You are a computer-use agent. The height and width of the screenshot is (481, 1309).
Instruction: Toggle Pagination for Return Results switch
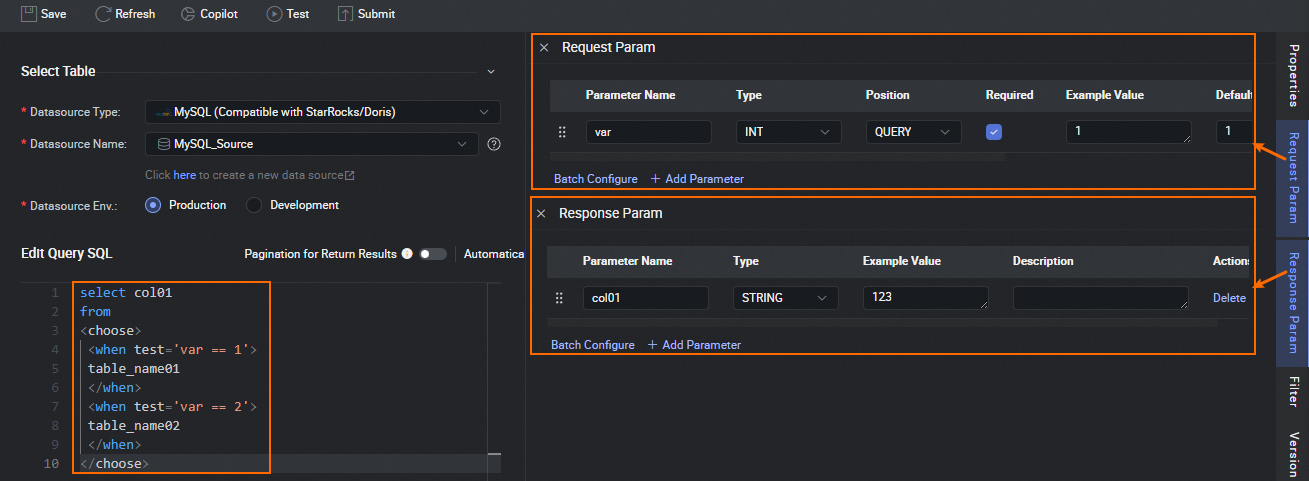pos(432,254)
